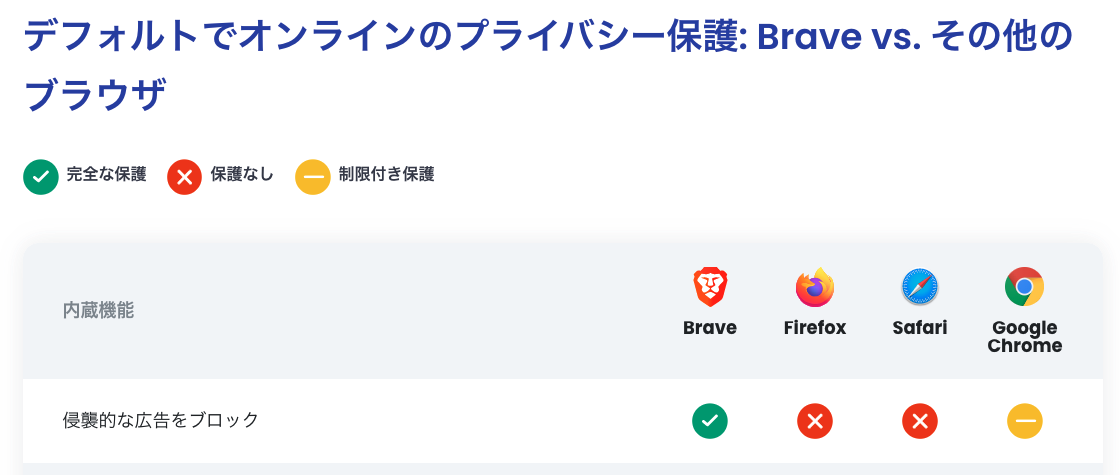This screenshot has height=475, width=1120.
Task: Click the red no protection legend icon
Action: (x=185, y=177)
